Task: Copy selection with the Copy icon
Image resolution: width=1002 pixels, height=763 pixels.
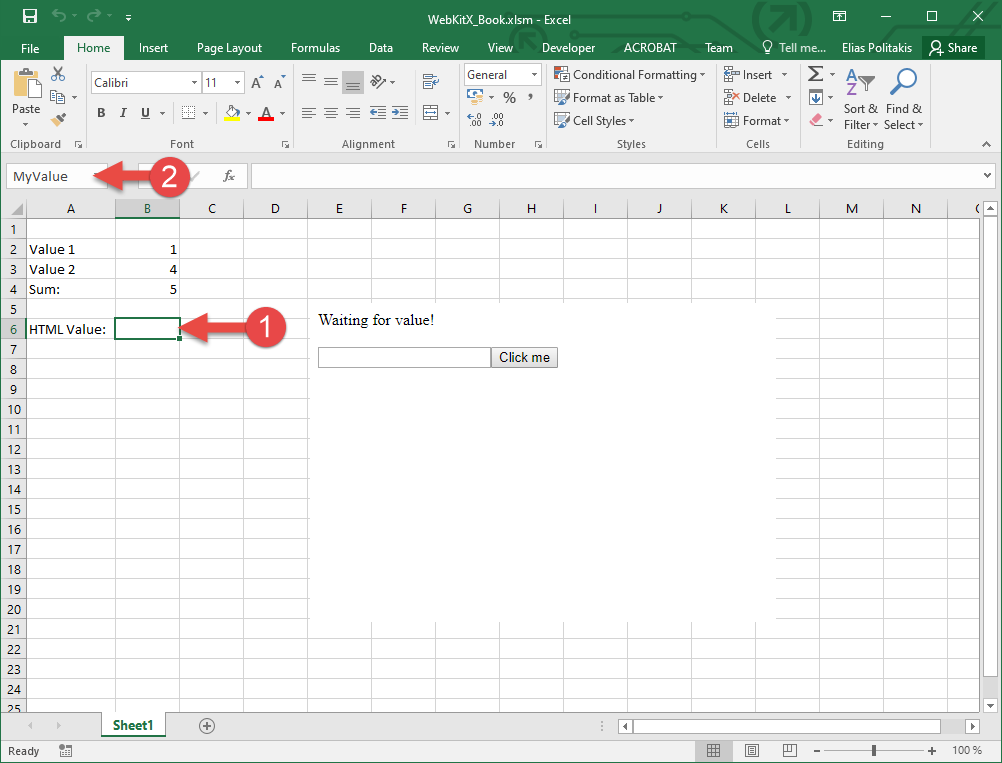Action: [58, 97]
